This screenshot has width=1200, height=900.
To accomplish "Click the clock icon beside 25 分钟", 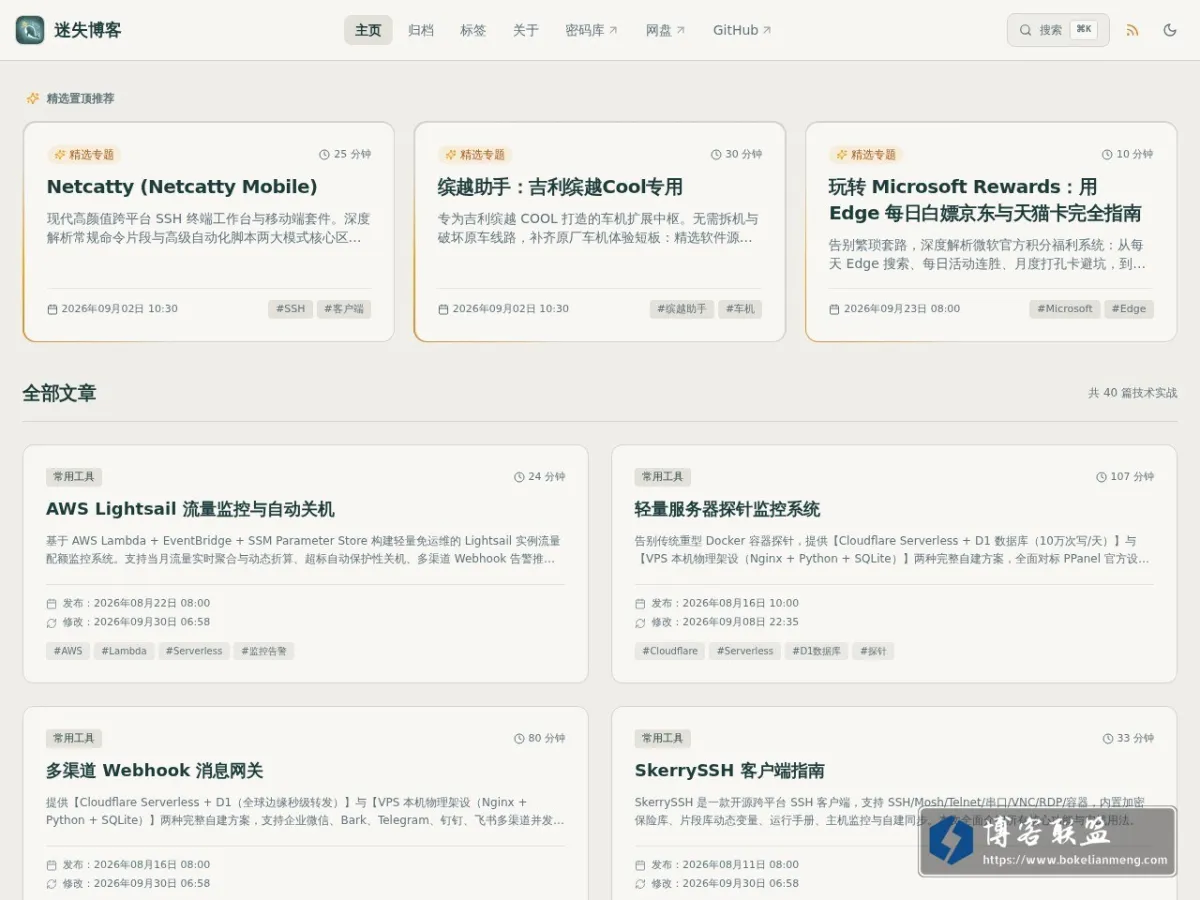I will coord(324,155).
